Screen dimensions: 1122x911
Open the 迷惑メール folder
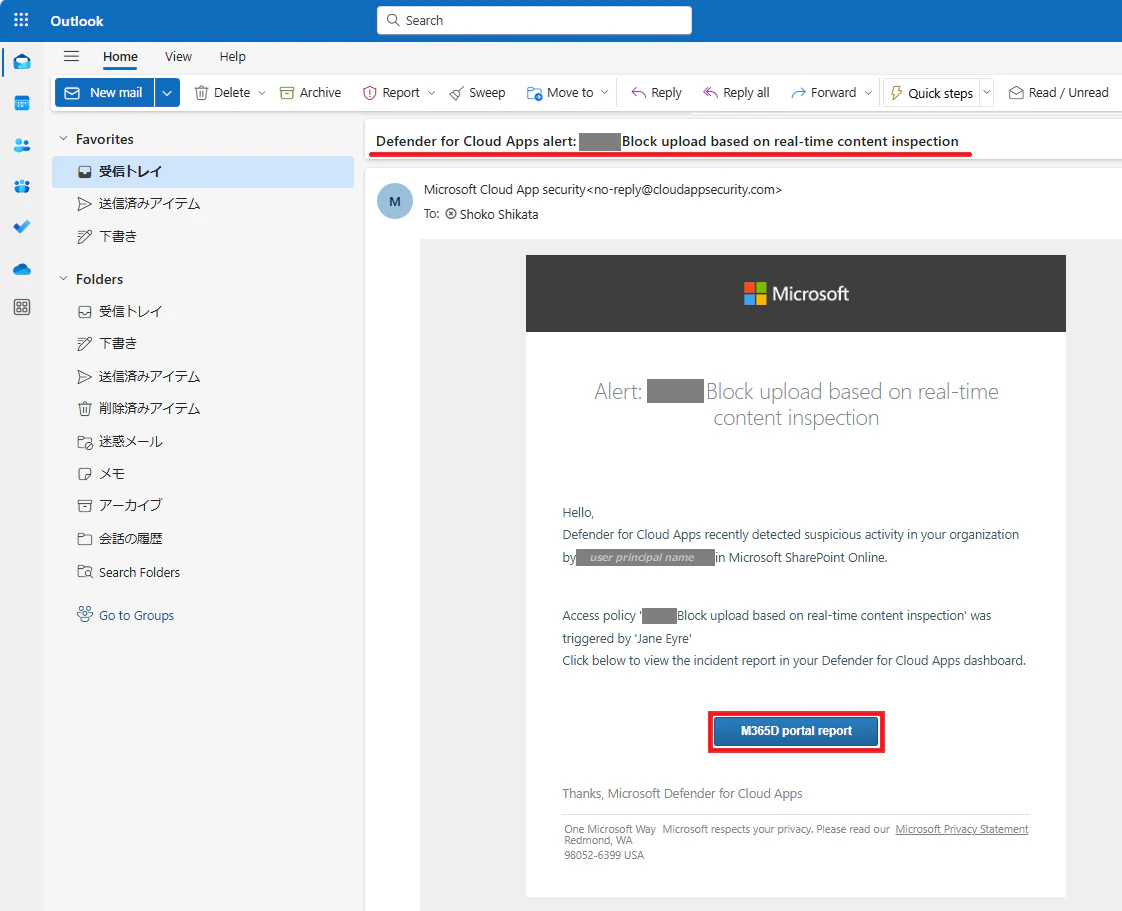[x=203, y=442]
